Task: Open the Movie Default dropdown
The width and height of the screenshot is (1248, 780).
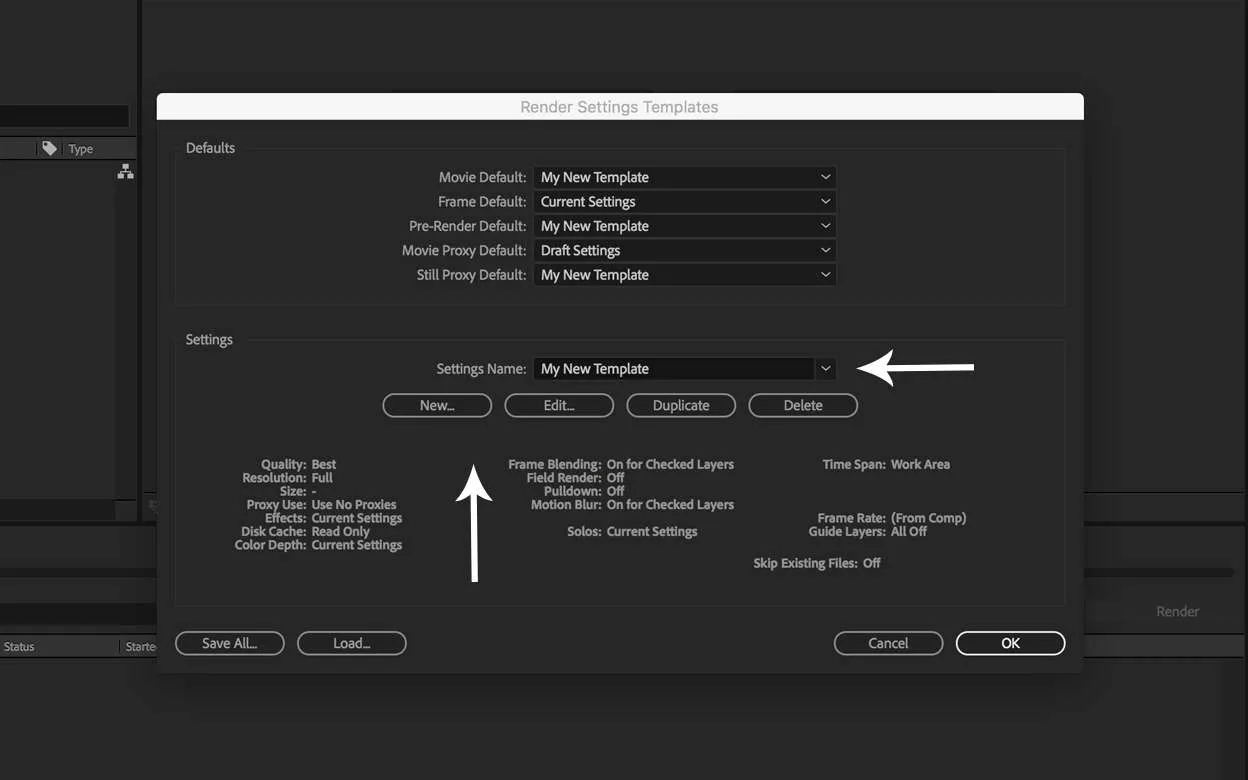Action: pyautogui.click(x=684, y=177)
